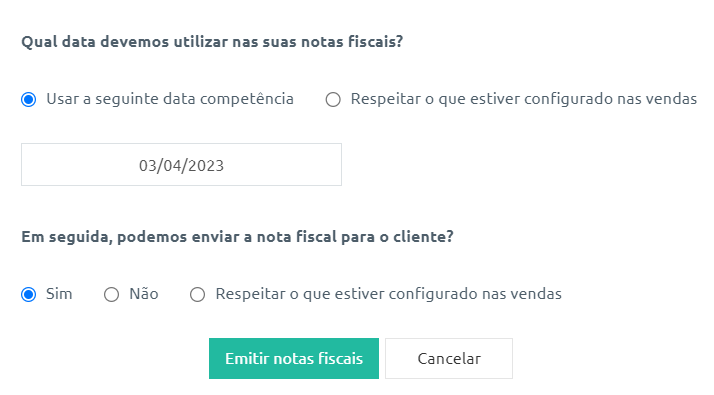Click the 'Cancelar' button
This screenshot has width=714, height=395.
coord(449,358)
